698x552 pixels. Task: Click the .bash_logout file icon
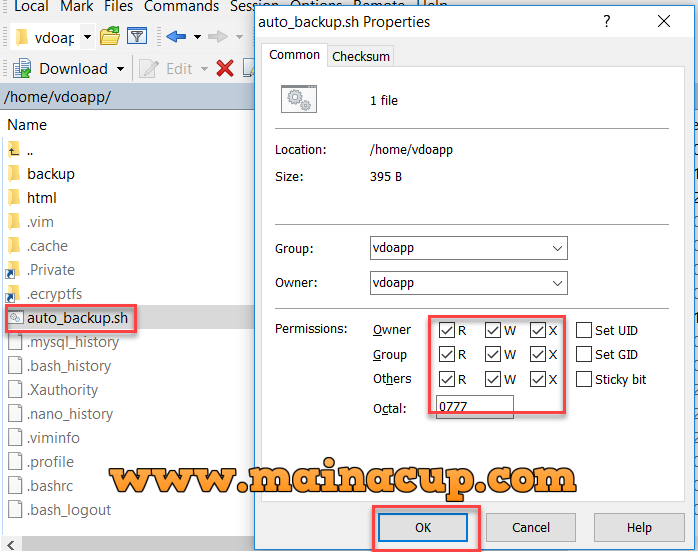[x=15, y=510]
